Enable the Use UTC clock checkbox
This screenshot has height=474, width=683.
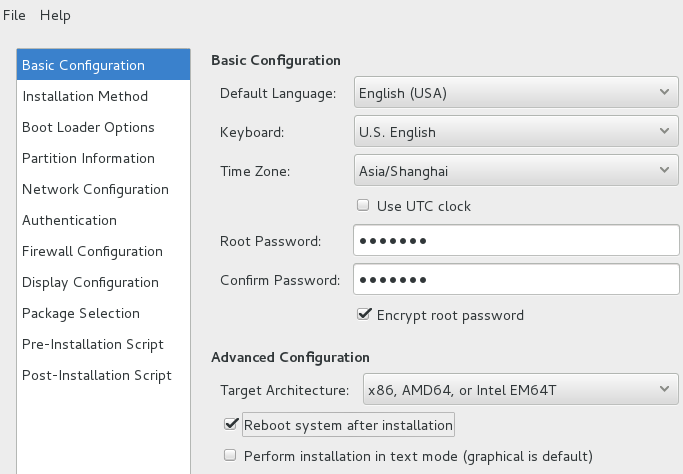[363, 205]
